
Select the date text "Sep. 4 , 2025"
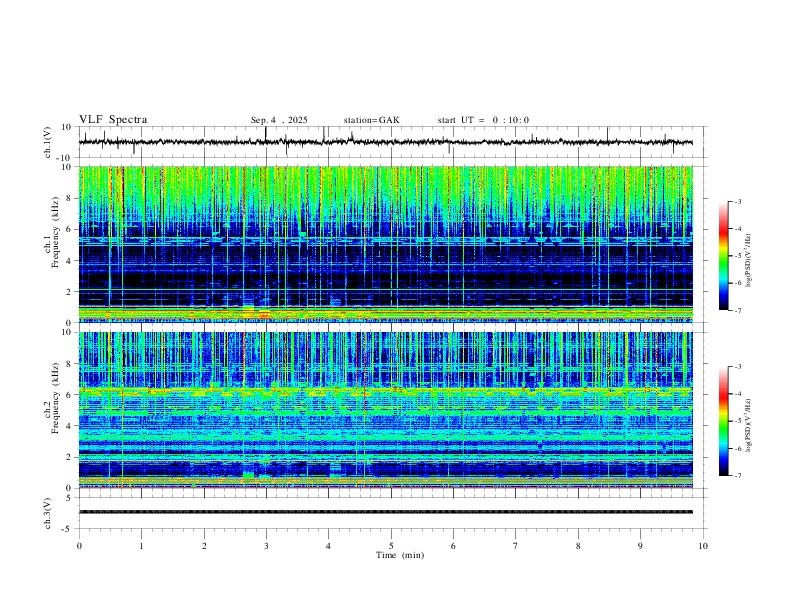click(x=279, y=120)
